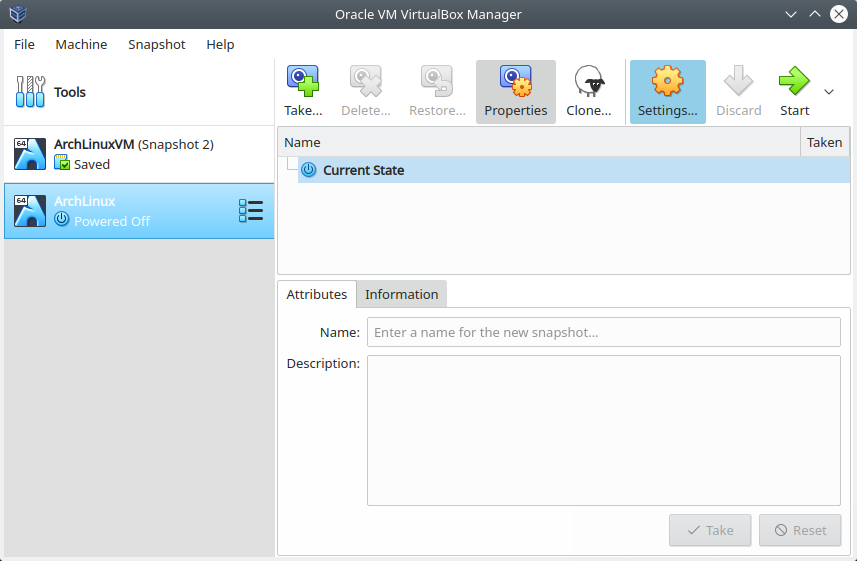Switch to the Information tab

pos(402,294)
